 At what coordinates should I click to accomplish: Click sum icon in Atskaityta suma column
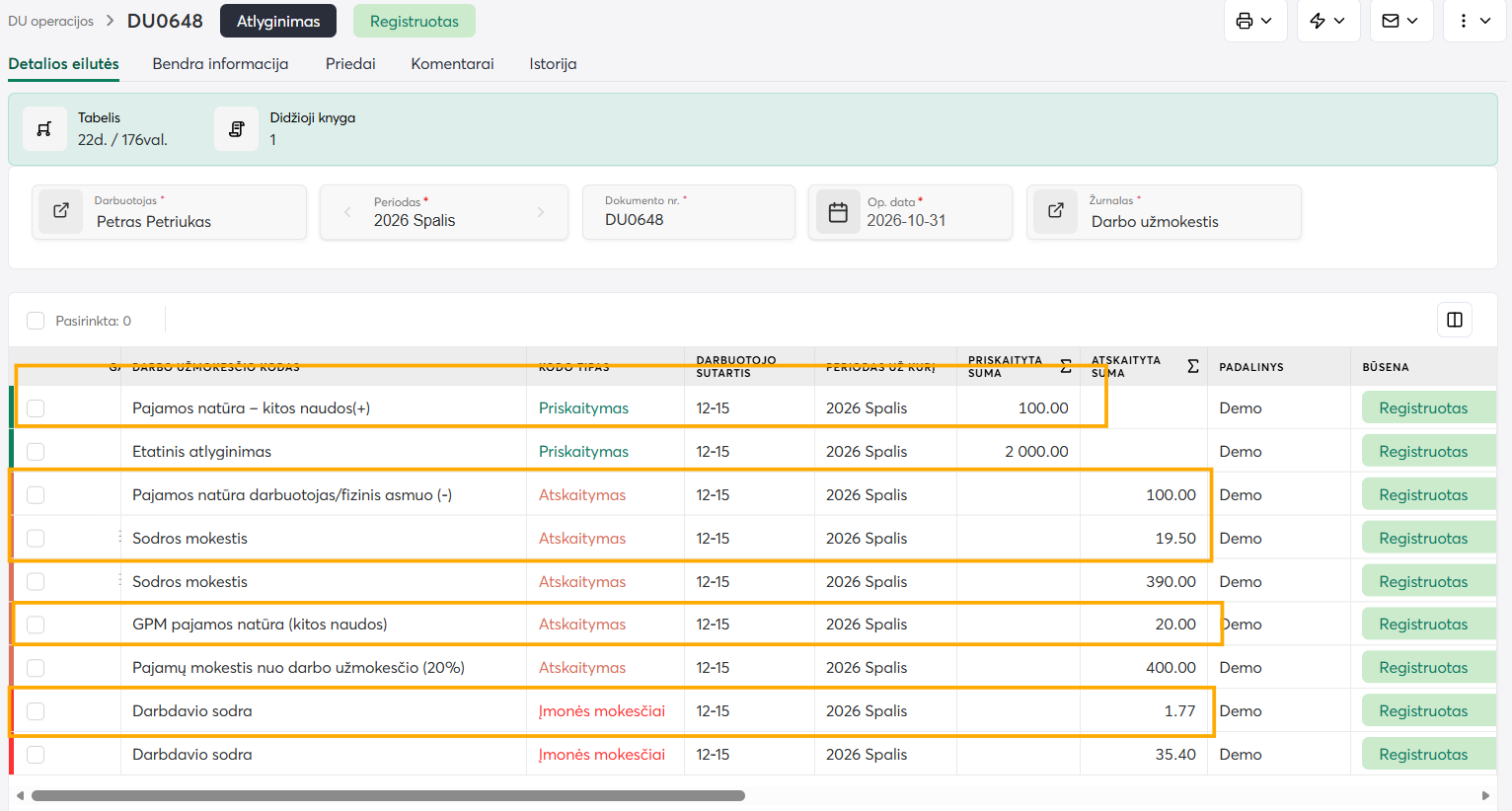(x=1193, y=366)
